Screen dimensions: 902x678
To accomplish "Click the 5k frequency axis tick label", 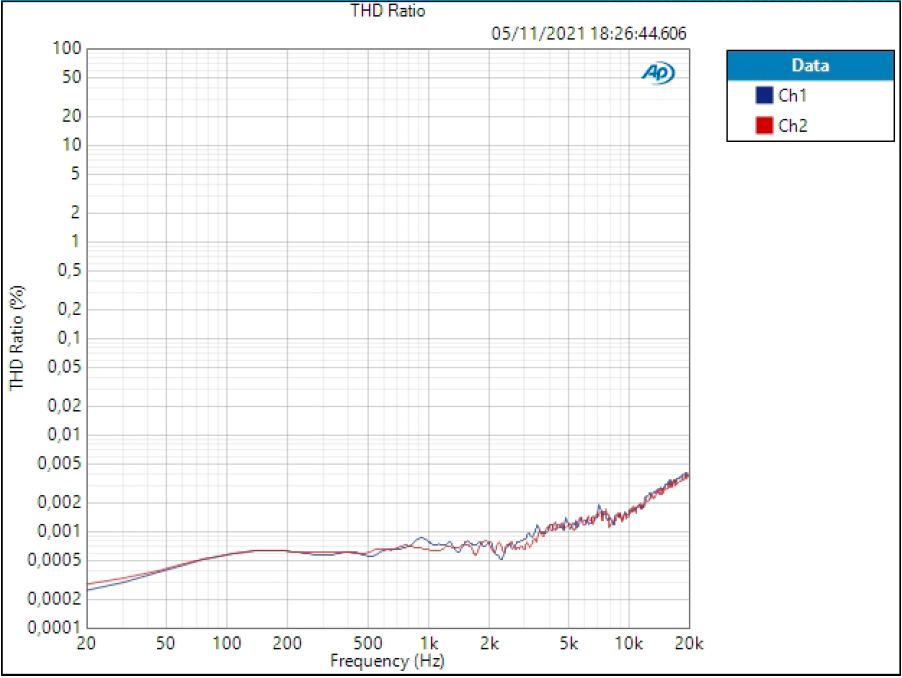I will (x=568, y=643).
